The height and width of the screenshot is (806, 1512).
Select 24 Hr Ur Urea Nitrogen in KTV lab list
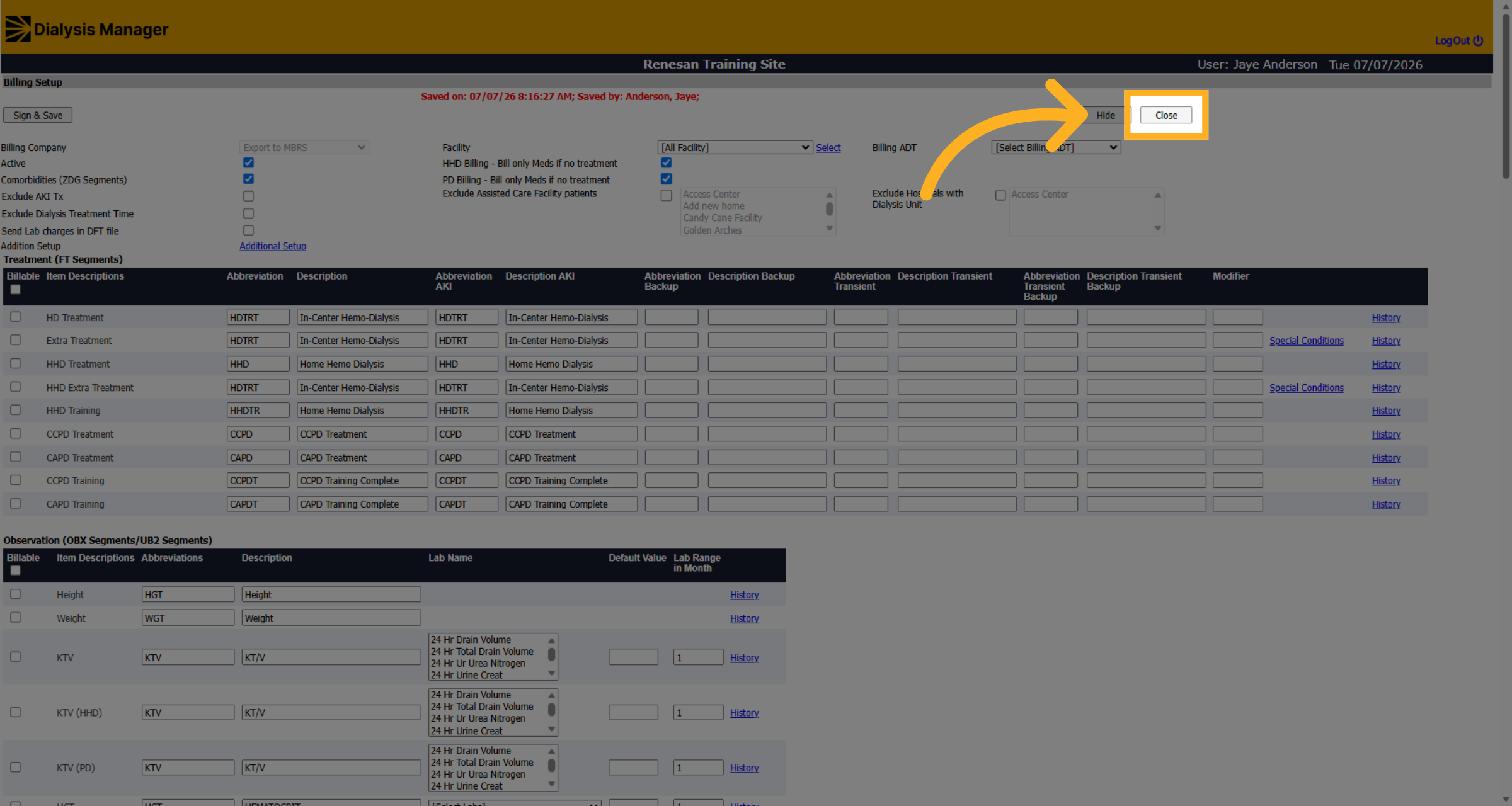pyautogui.click(x=478, y=664)
